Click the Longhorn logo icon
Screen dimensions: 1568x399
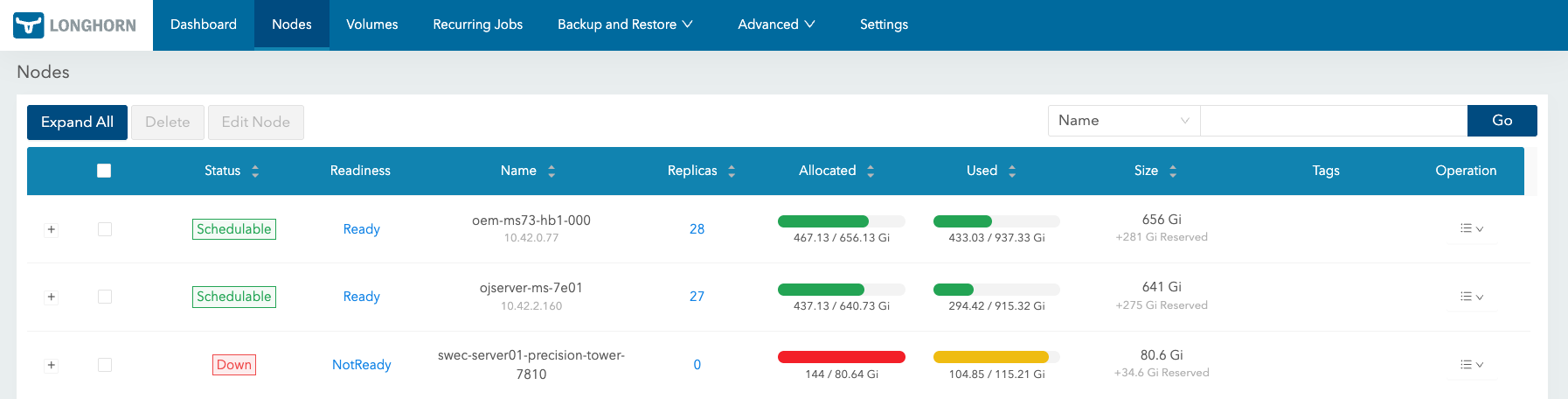click(x=29, y=24)
